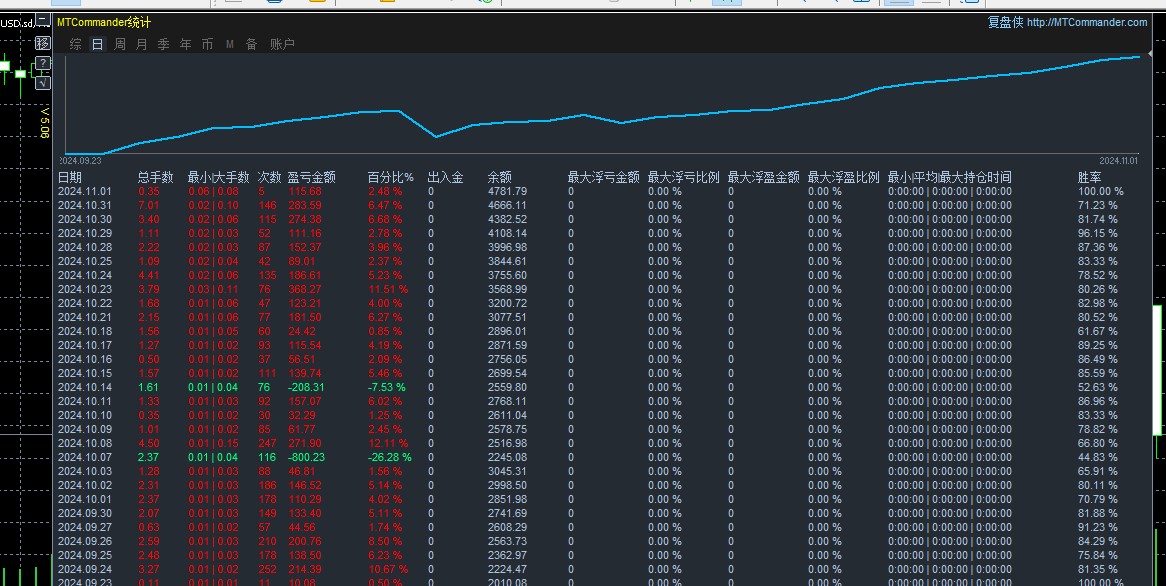Click the win rate 52.63 %
The width and height of the screenshot is (1166, 586).
click(x=1098, y=387)
